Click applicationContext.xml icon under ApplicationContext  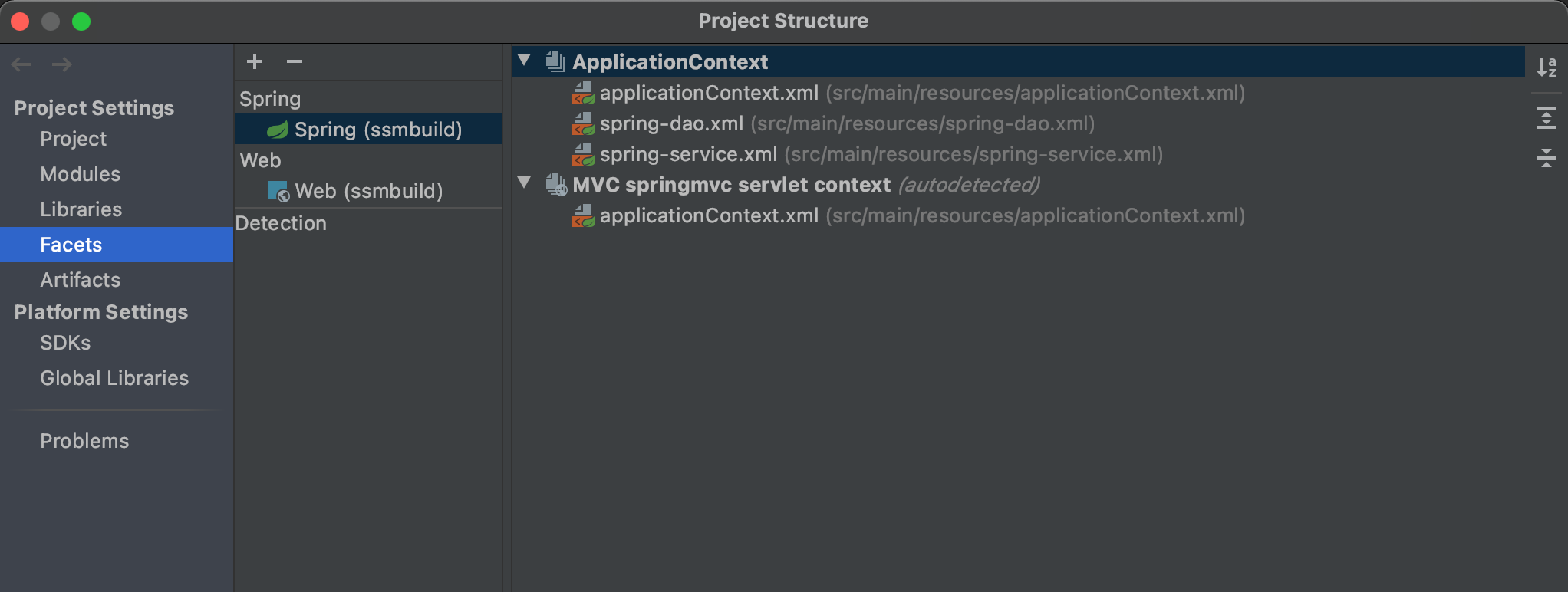(583, 93)
